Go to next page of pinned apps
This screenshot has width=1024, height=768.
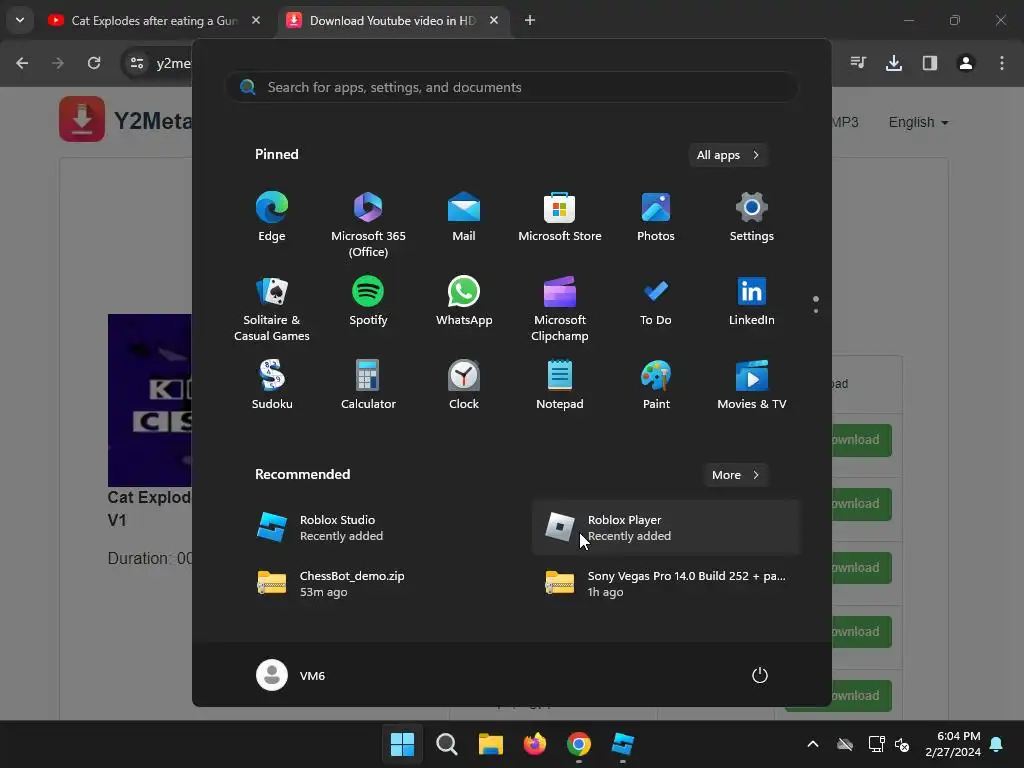[x=816, y=311]
